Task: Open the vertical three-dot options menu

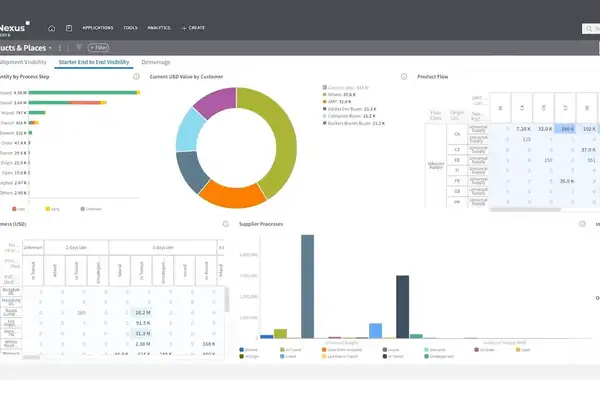Action: coord(60,48)
